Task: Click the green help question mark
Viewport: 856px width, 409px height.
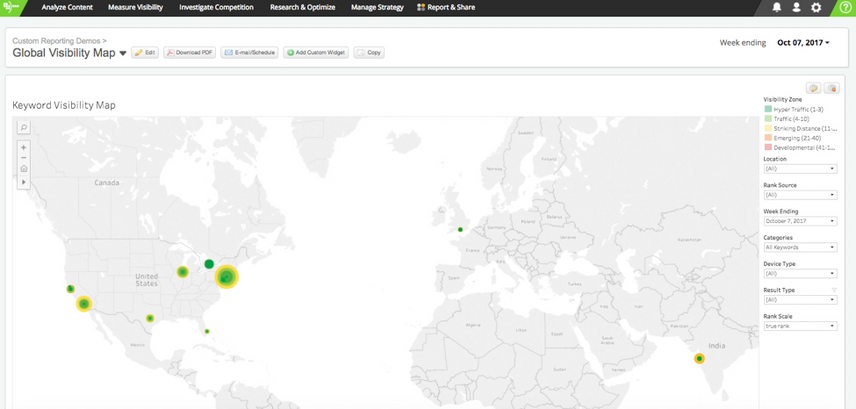Action: [x=845, y=8]
